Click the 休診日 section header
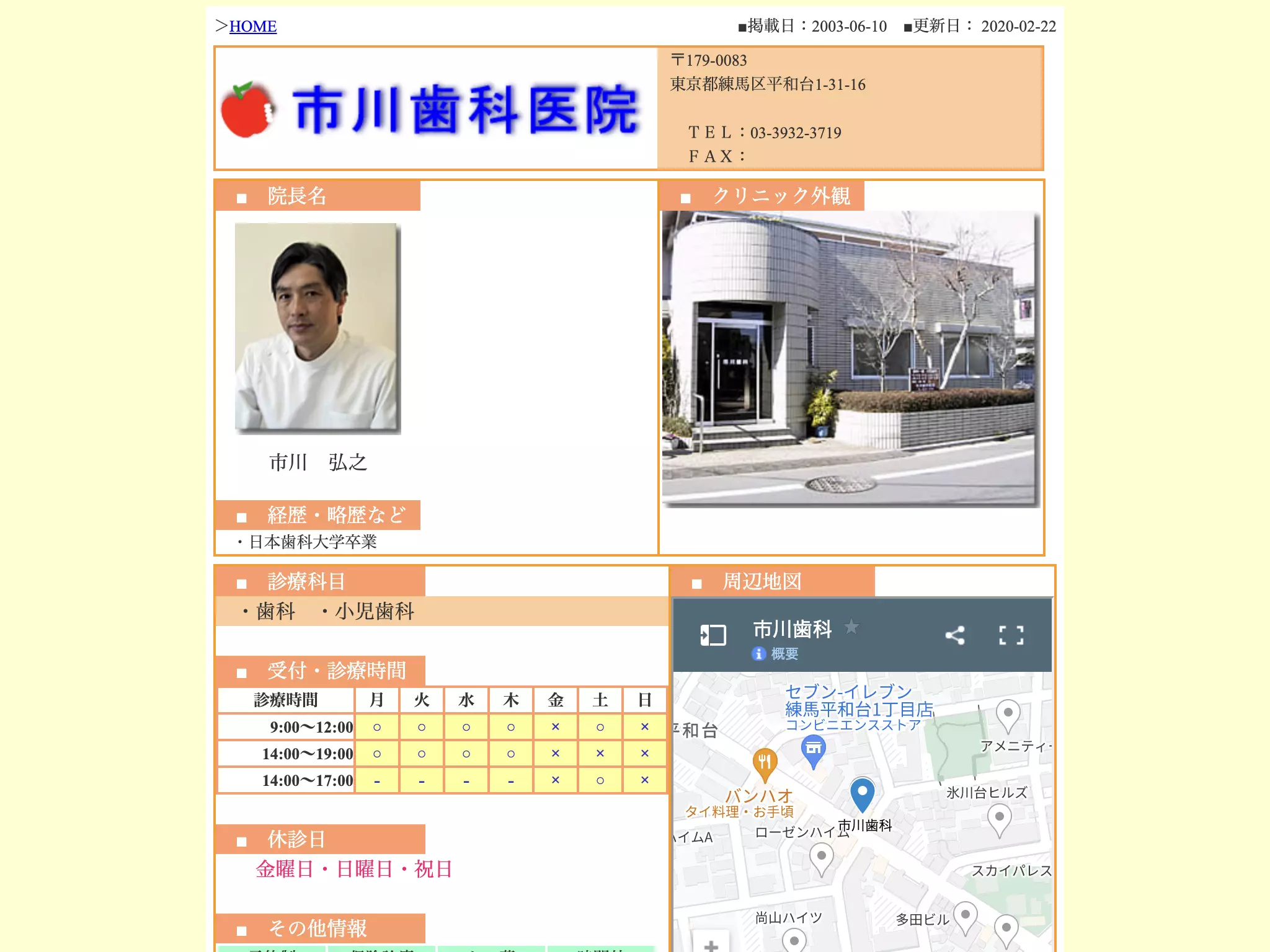 coord(321,839)
